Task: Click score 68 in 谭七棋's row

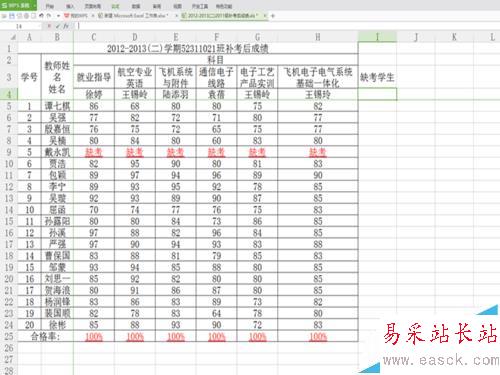Action: click(135, 106)
